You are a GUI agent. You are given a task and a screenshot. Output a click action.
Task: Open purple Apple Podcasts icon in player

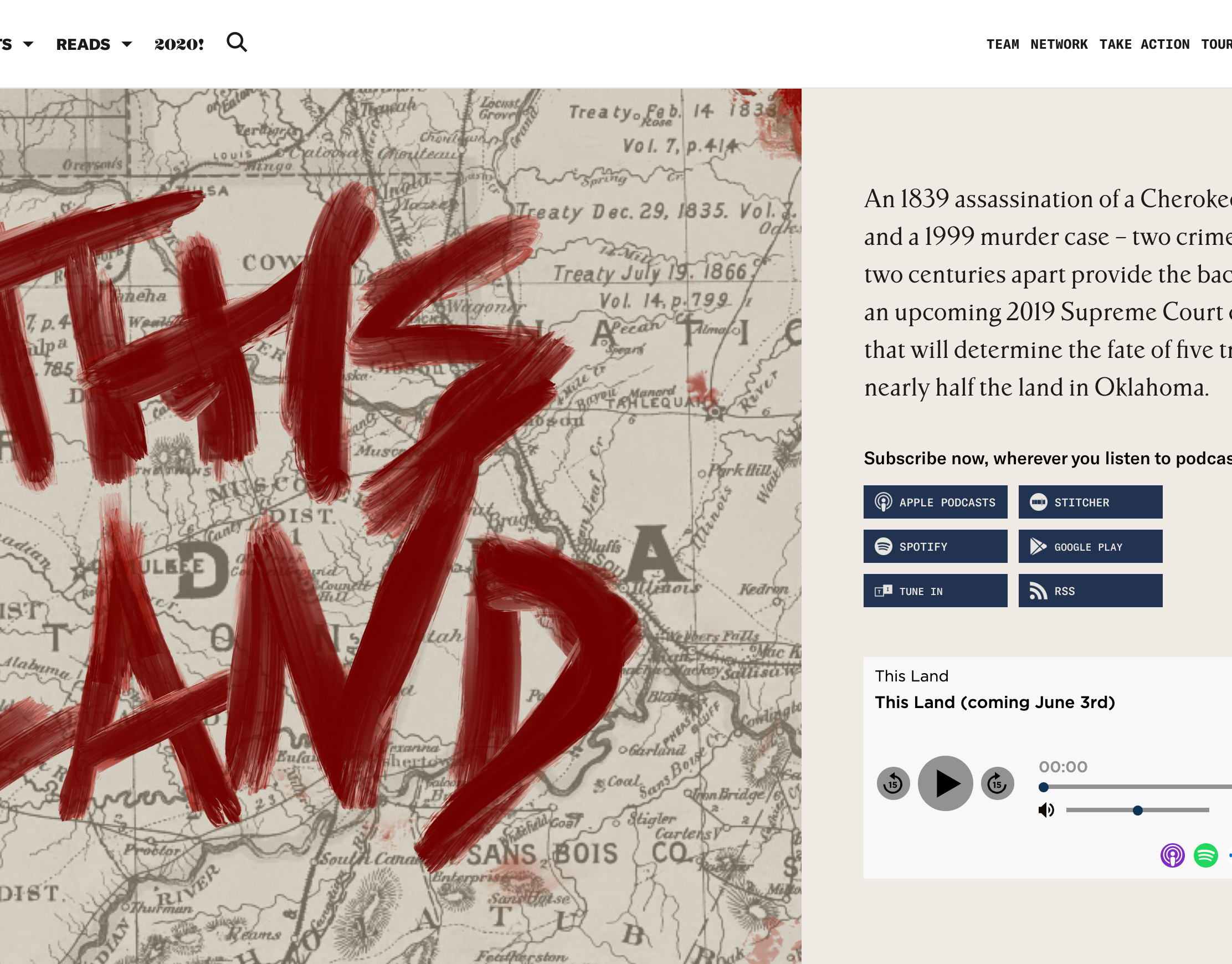tap(1172, 855)
